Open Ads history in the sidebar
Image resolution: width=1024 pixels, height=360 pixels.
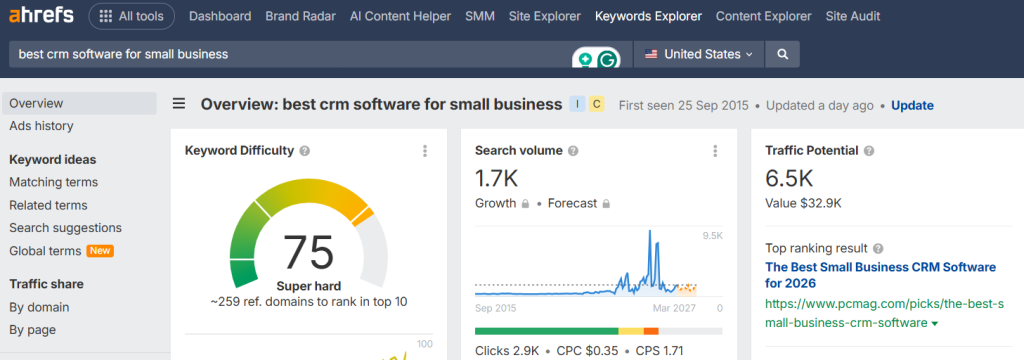41,126
